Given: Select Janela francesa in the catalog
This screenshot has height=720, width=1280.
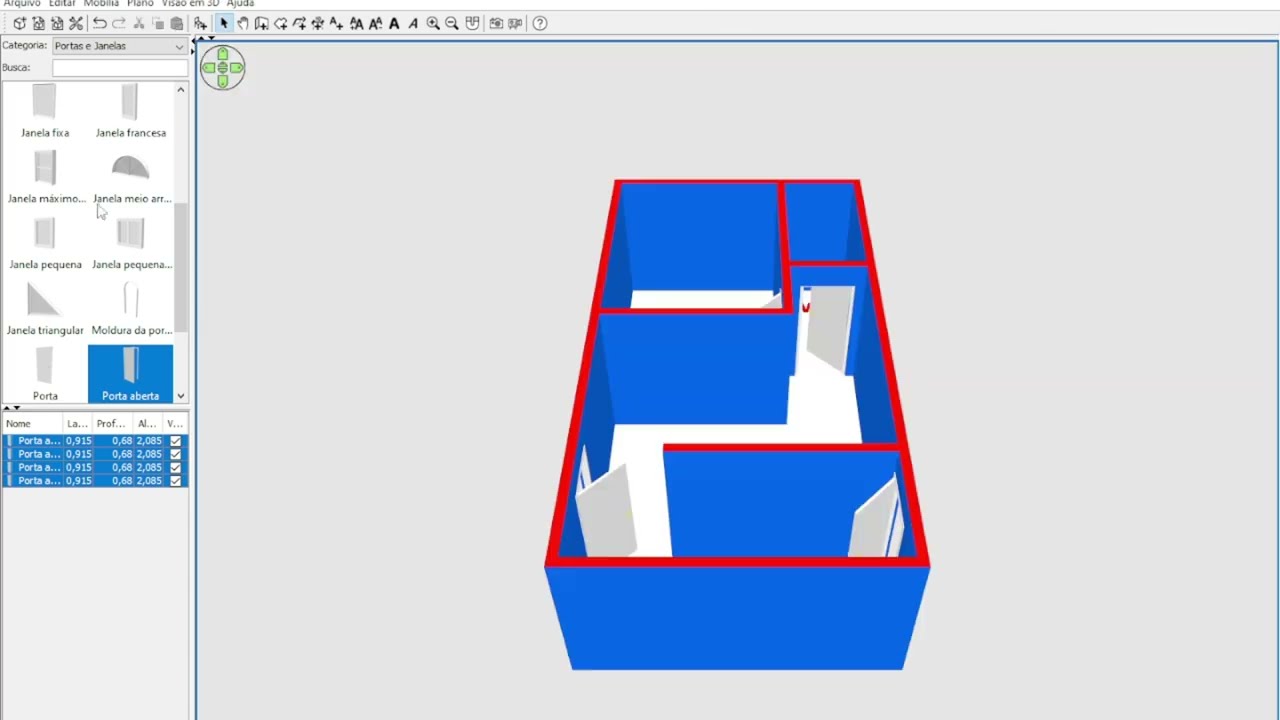Looking at the screenshot, I should (x=131, y=112).
